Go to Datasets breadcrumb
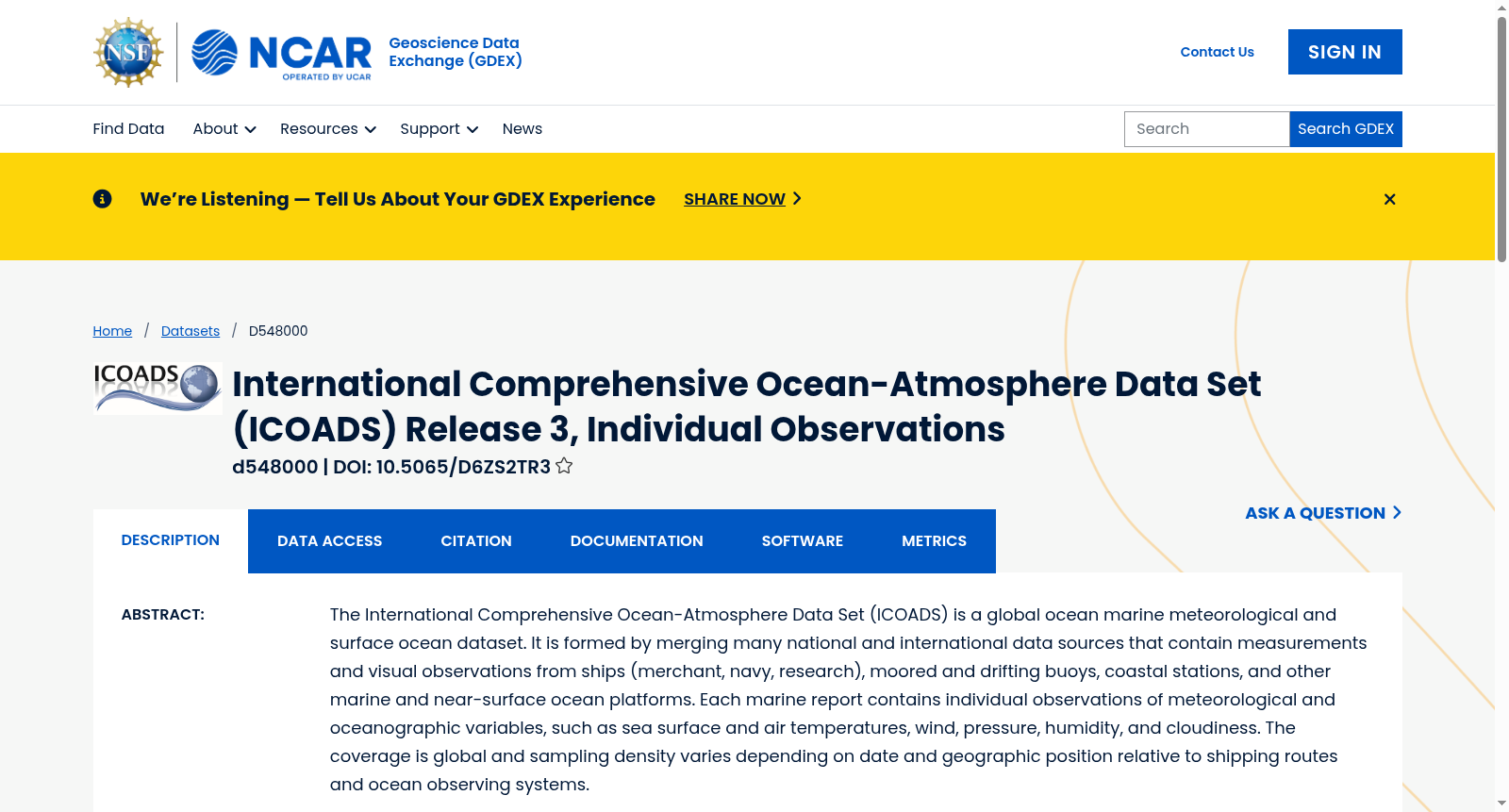The image size is (1509, 812). (191, 331)
